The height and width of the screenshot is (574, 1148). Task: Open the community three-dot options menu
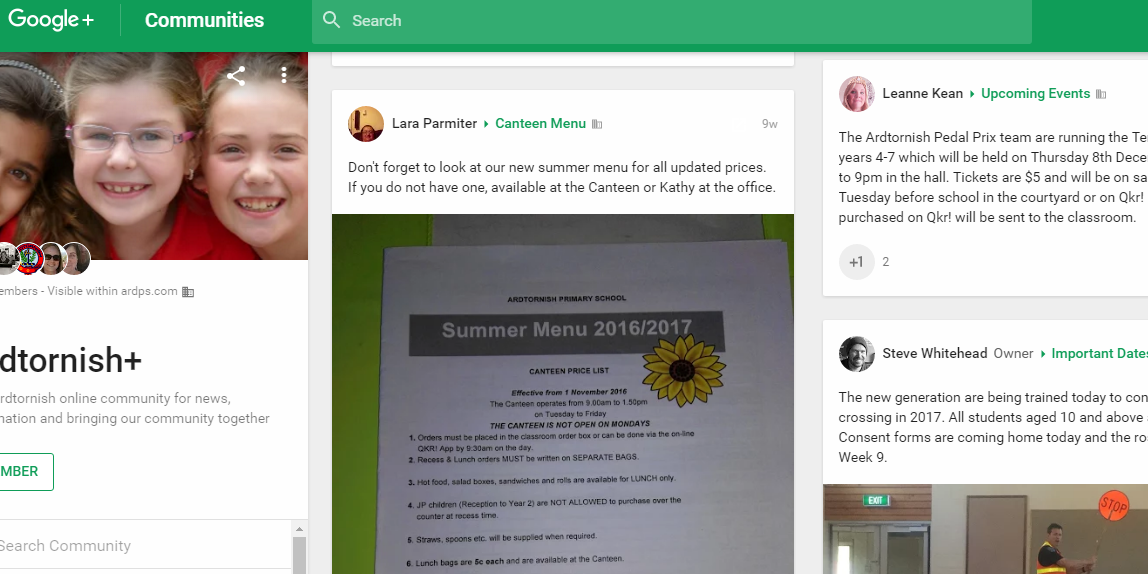[x=284, y=75]
